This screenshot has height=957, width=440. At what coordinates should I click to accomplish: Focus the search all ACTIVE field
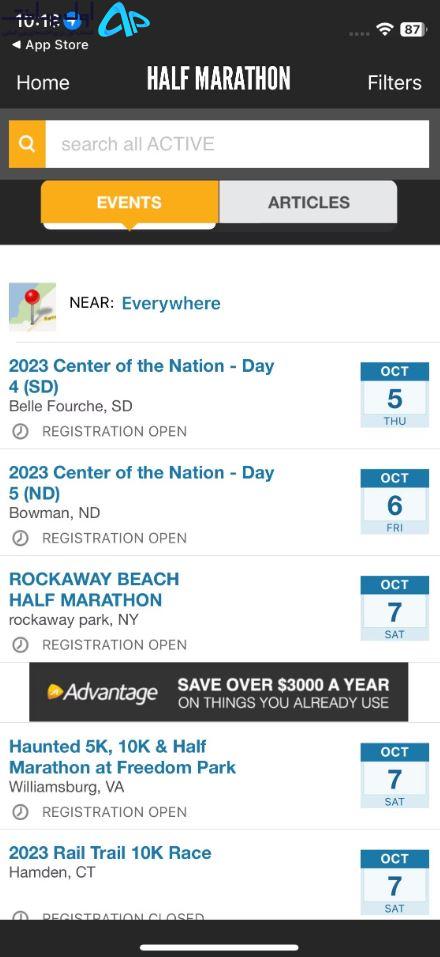[237, 143]
